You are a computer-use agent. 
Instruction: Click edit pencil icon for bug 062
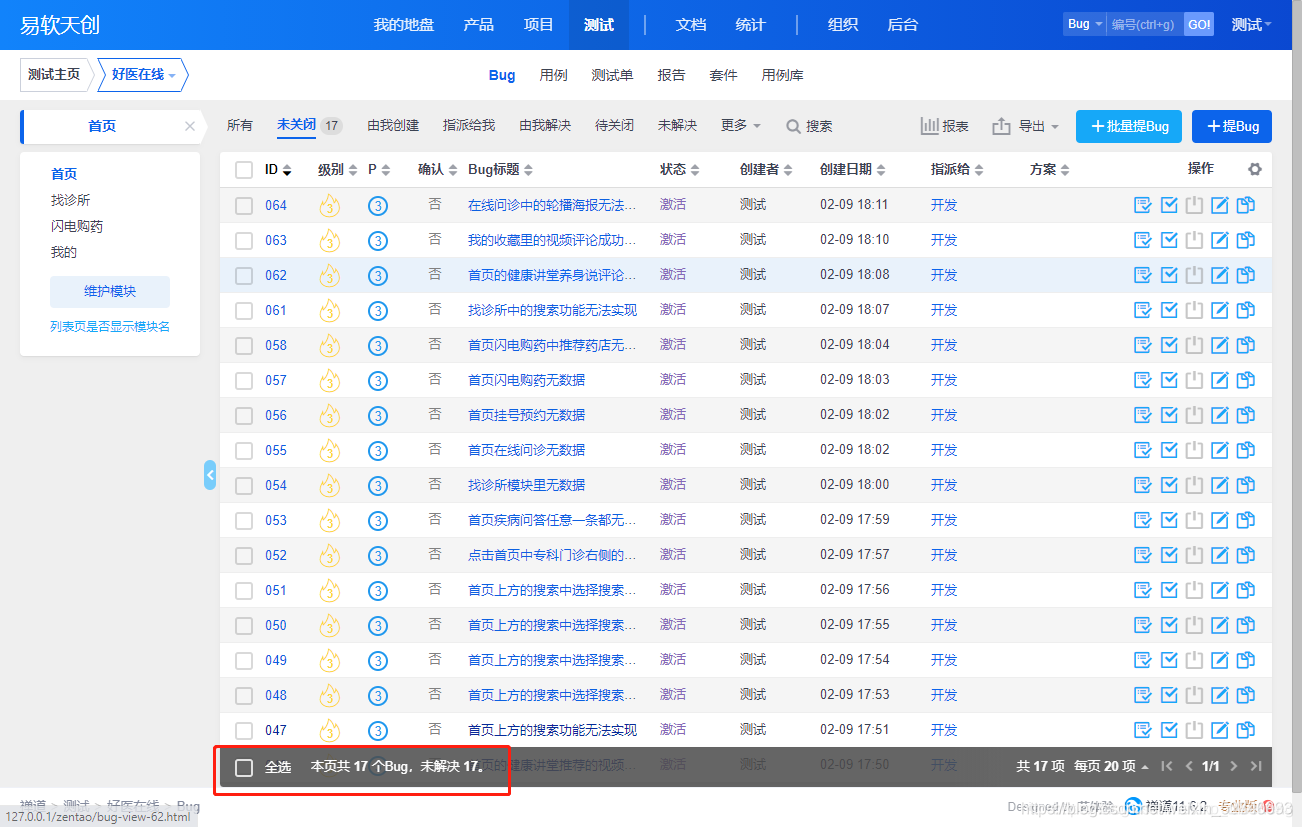coord(1220,275)
